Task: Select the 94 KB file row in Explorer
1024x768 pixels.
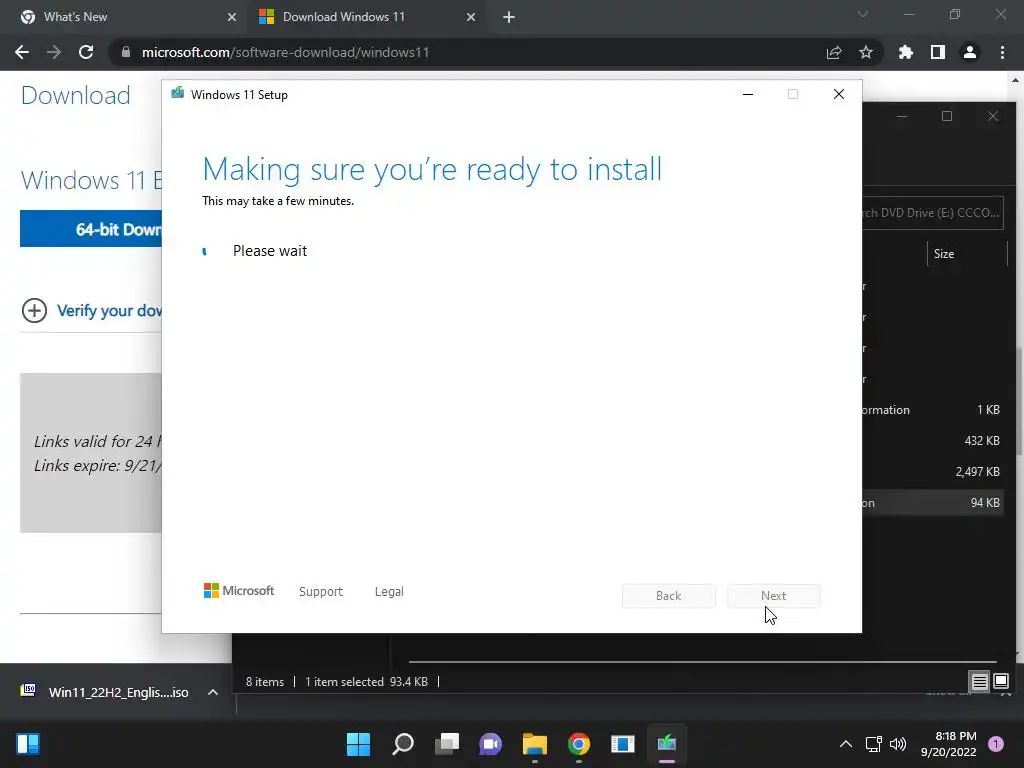Action: tap(932, 502)
